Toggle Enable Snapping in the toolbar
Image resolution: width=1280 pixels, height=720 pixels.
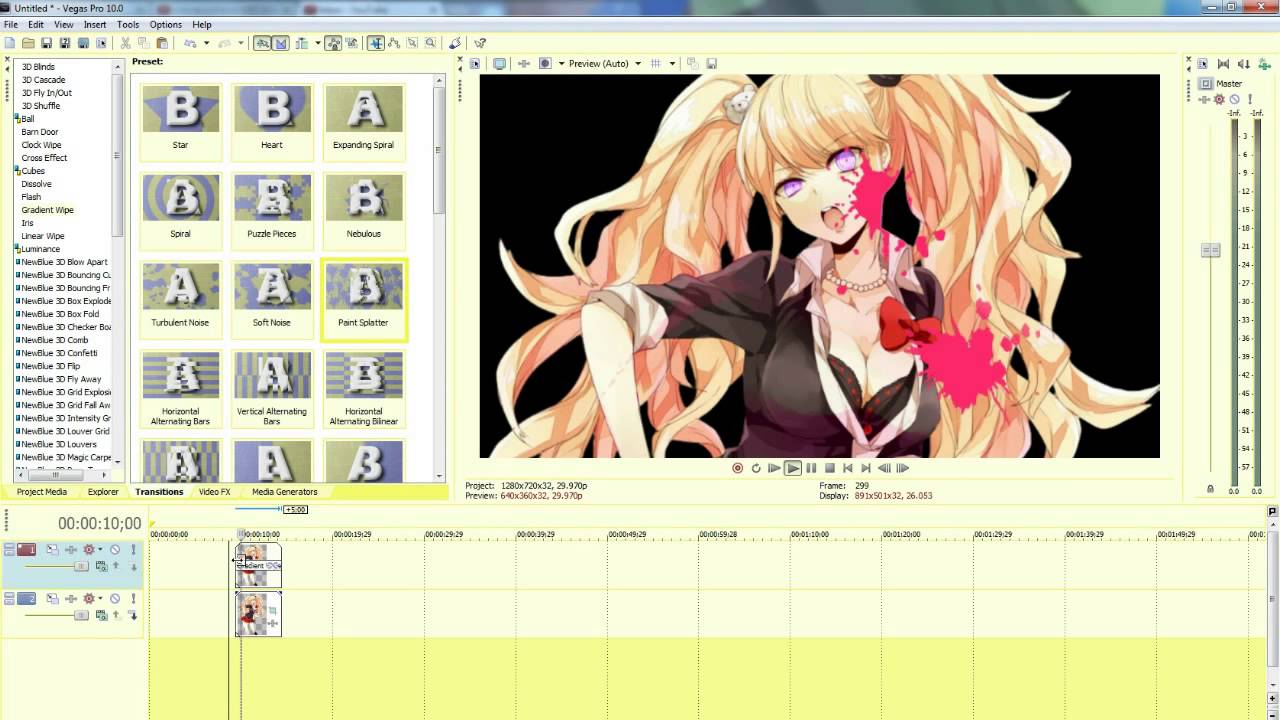click(263, 43)
